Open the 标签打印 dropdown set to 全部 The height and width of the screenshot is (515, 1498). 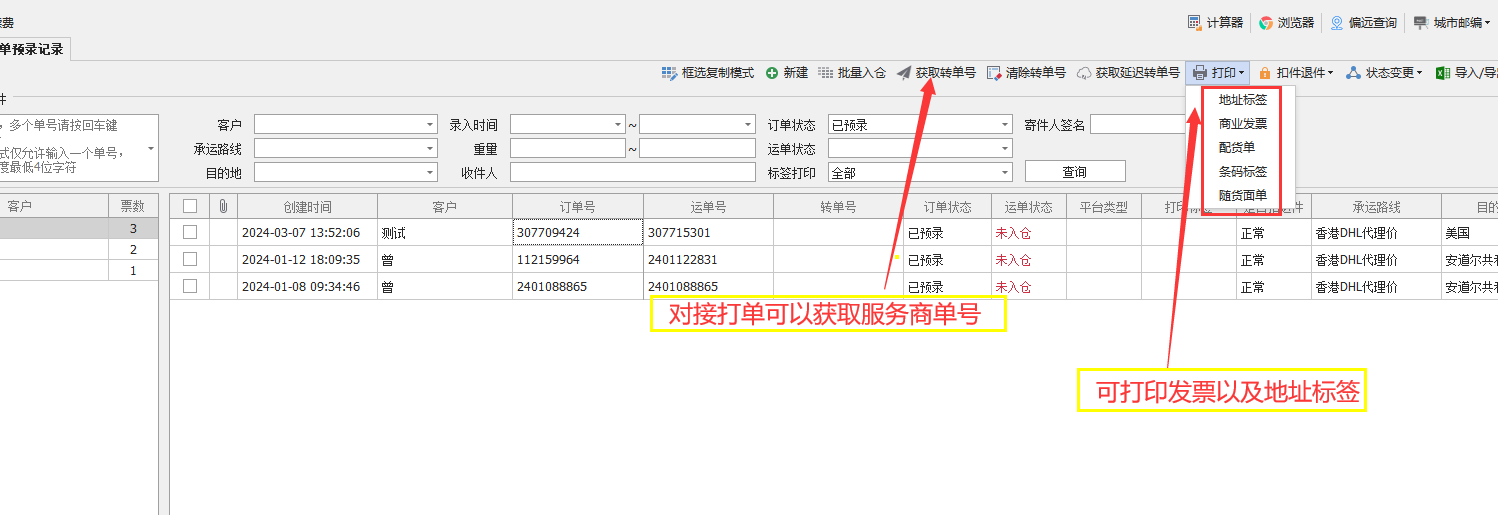point(1005,173)
